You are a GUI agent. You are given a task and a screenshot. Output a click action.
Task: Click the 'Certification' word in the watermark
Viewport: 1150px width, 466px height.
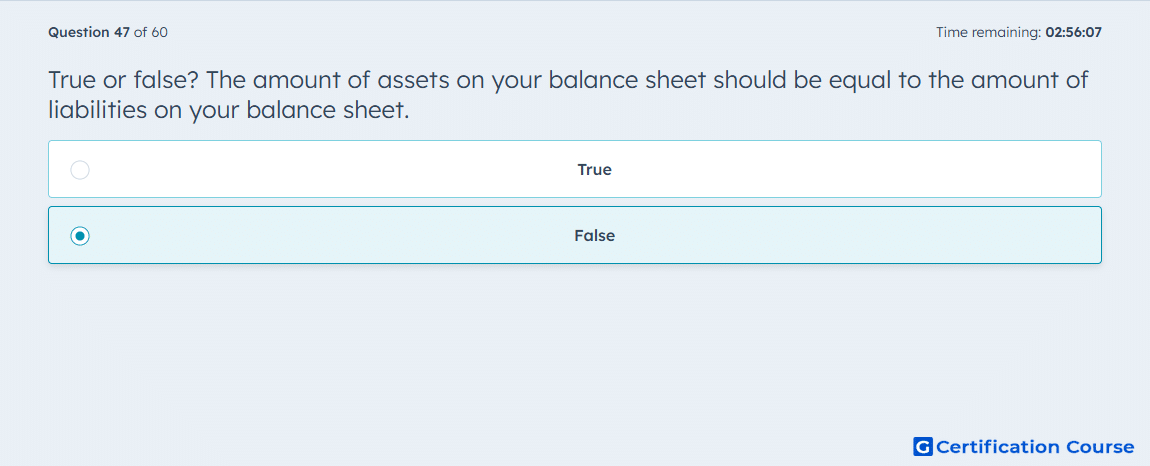coord(997,447)
